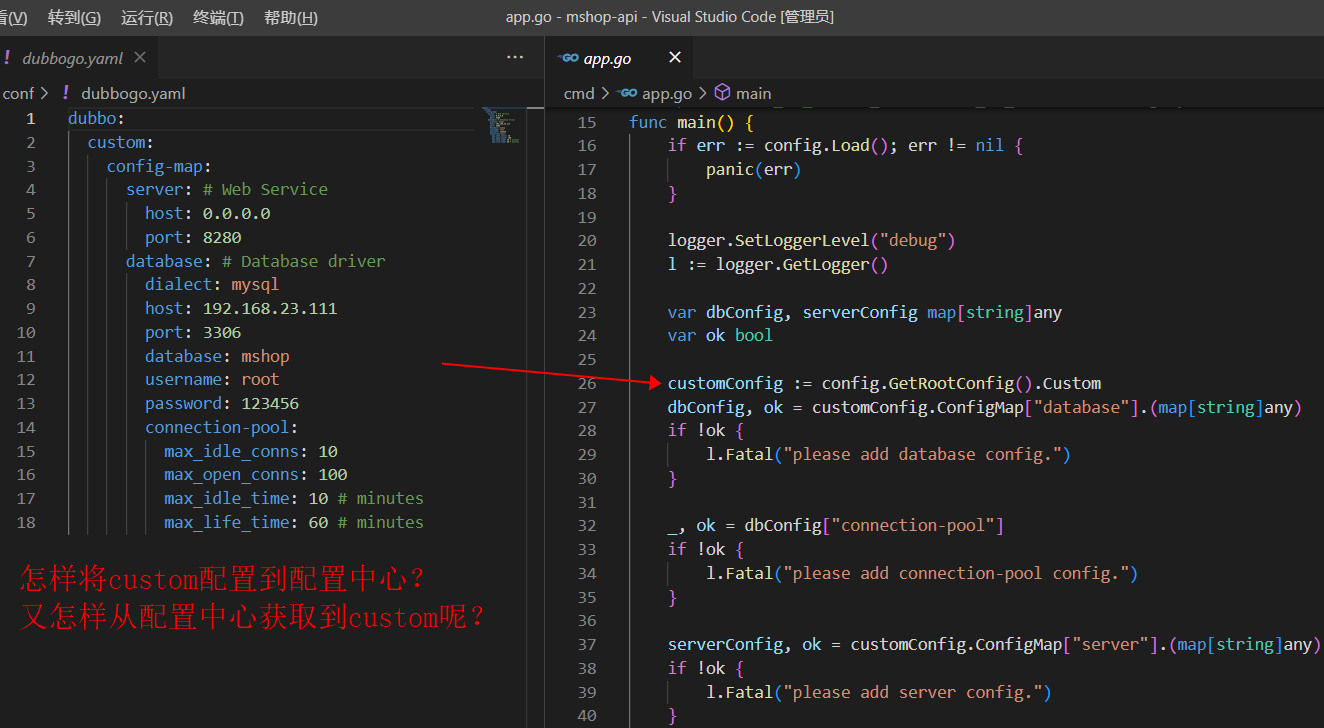The image size is (1324, 728).
Task: Select the app.go breadcrumb item
Action: [667, 93]
